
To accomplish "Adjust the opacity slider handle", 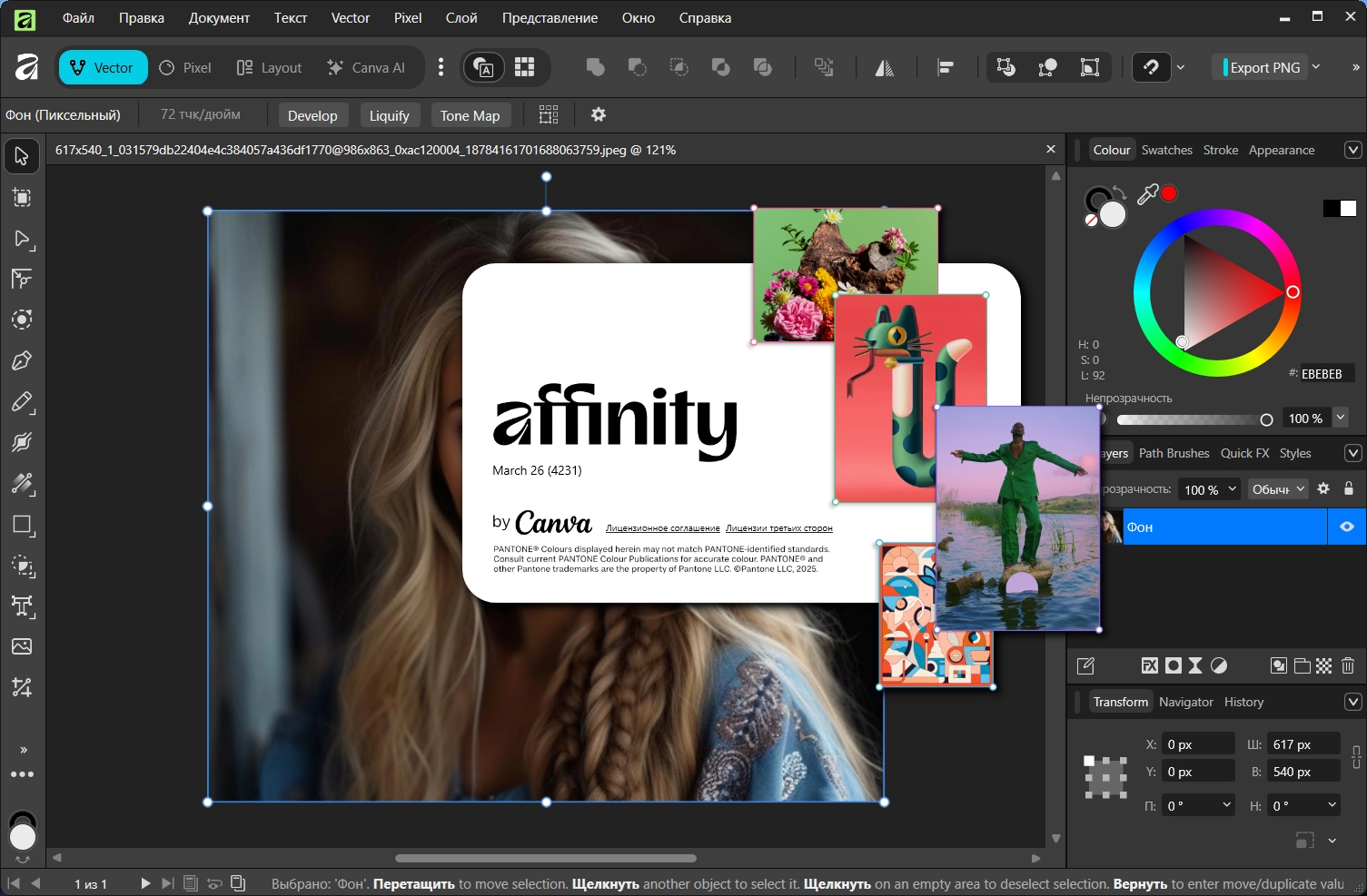I will [x=1266, y=419].
